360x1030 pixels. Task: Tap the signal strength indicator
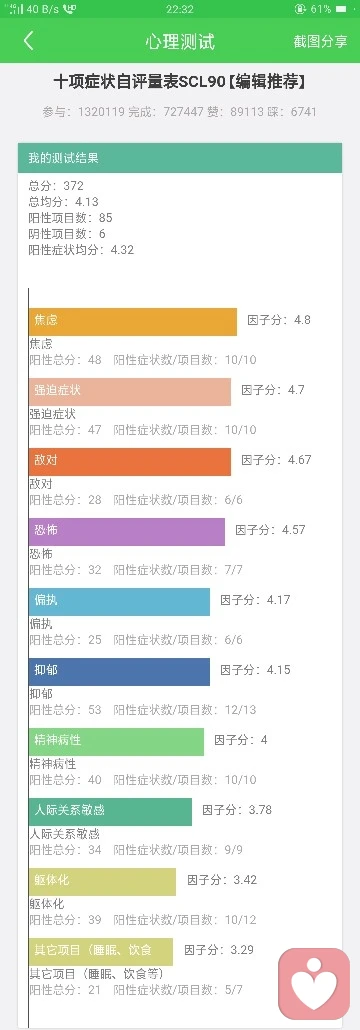coord(16,9)
